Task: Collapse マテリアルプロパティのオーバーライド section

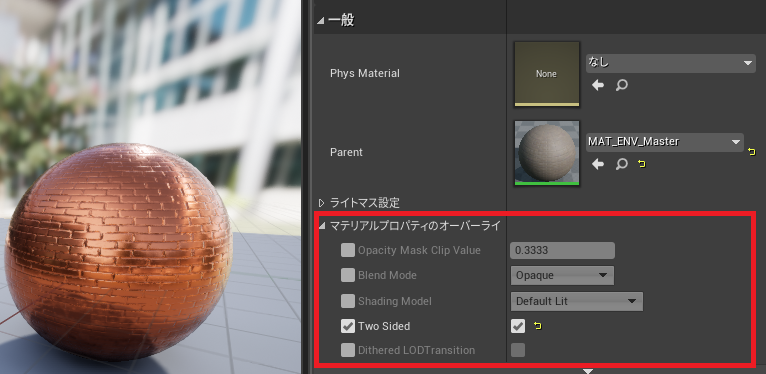Action: pyautogui.click(x=321, y=226)
